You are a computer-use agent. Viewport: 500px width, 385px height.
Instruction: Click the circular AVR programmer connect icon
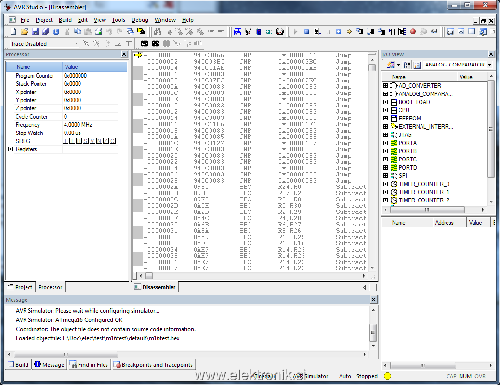[280, 32]
